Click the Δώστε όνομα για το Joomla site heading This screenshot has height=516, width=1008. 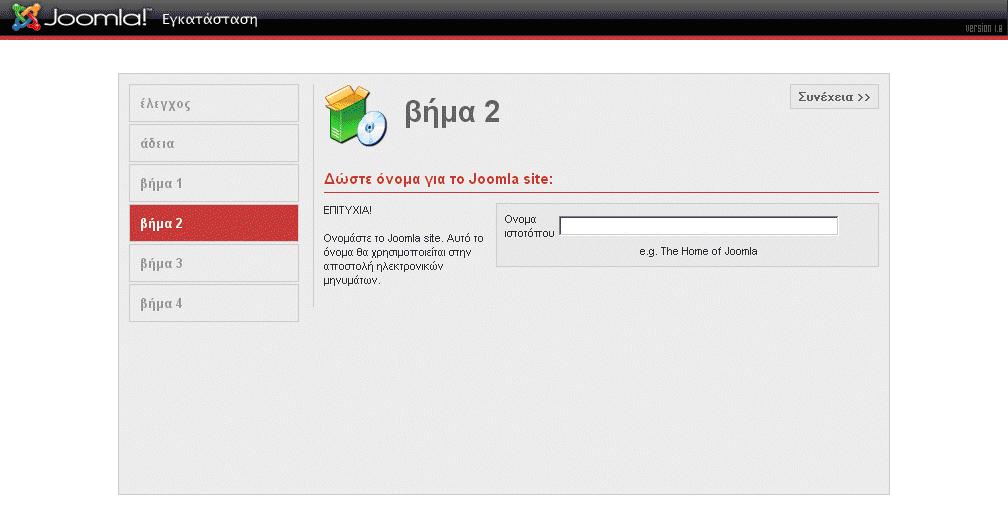438,179
